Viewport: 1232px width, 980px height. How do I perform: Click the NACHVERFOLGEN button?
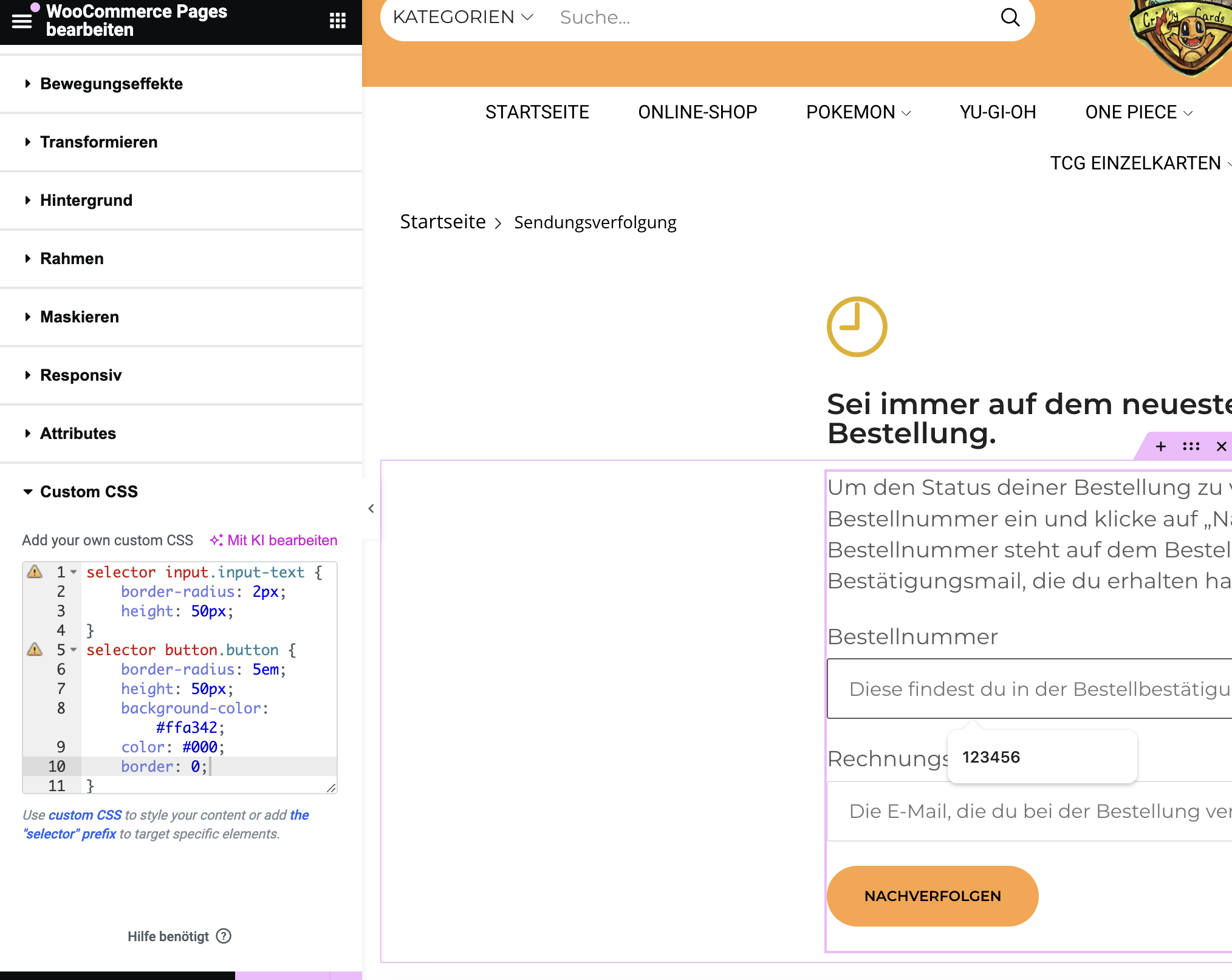point(933,896)
